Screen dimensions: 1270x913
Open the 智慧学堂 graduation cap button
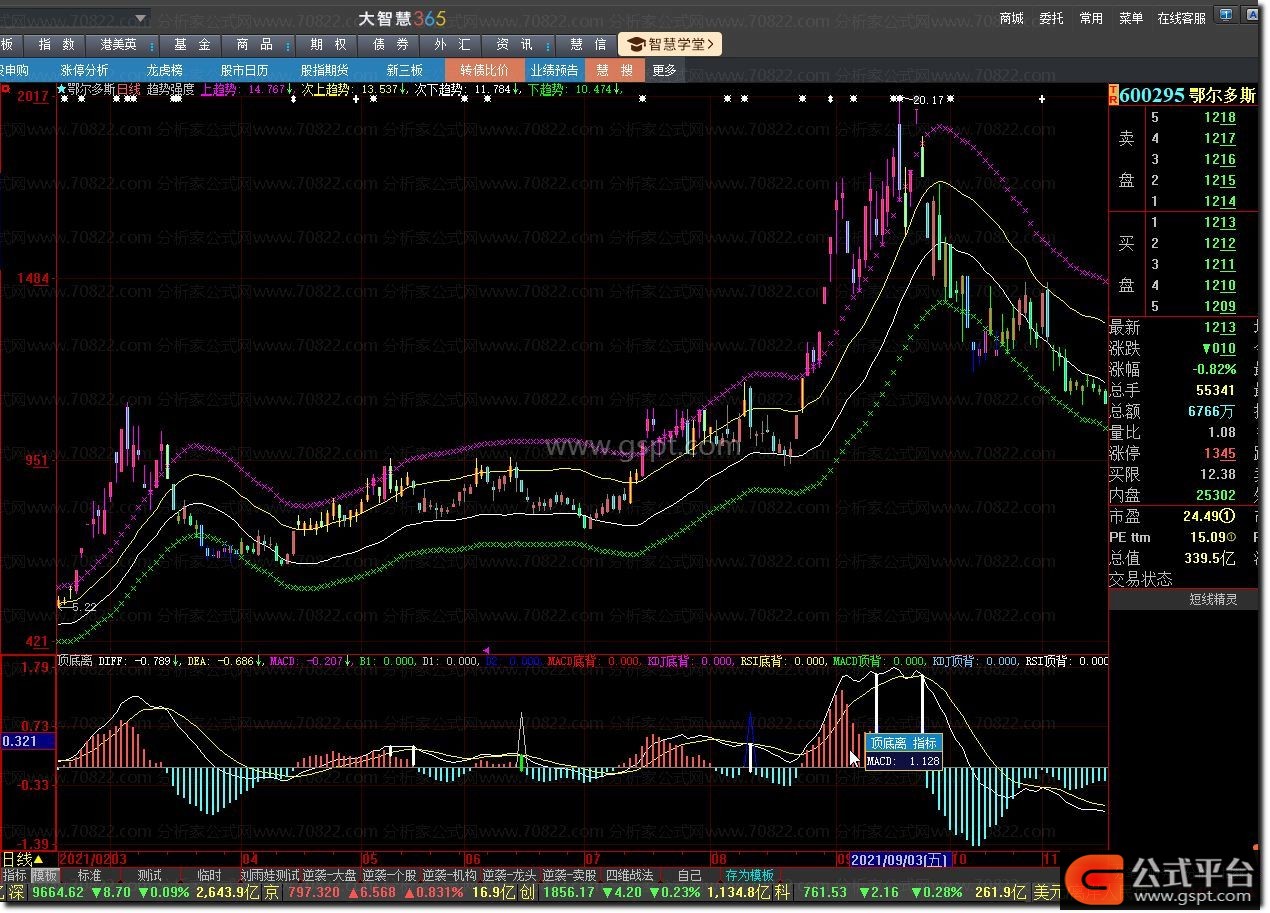tap(670, 44)
